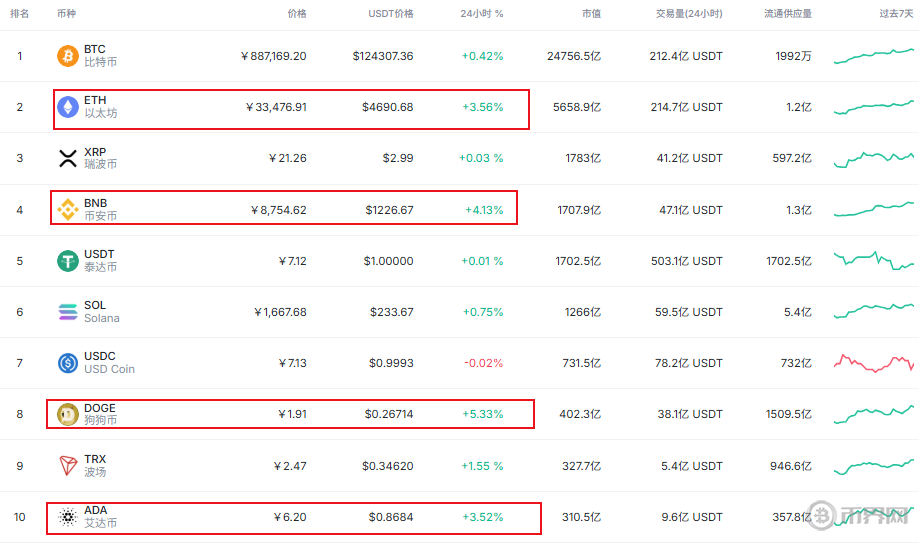Click the XRP logo icon
This screenshot has width=919, height=543.
pos(68,158)
